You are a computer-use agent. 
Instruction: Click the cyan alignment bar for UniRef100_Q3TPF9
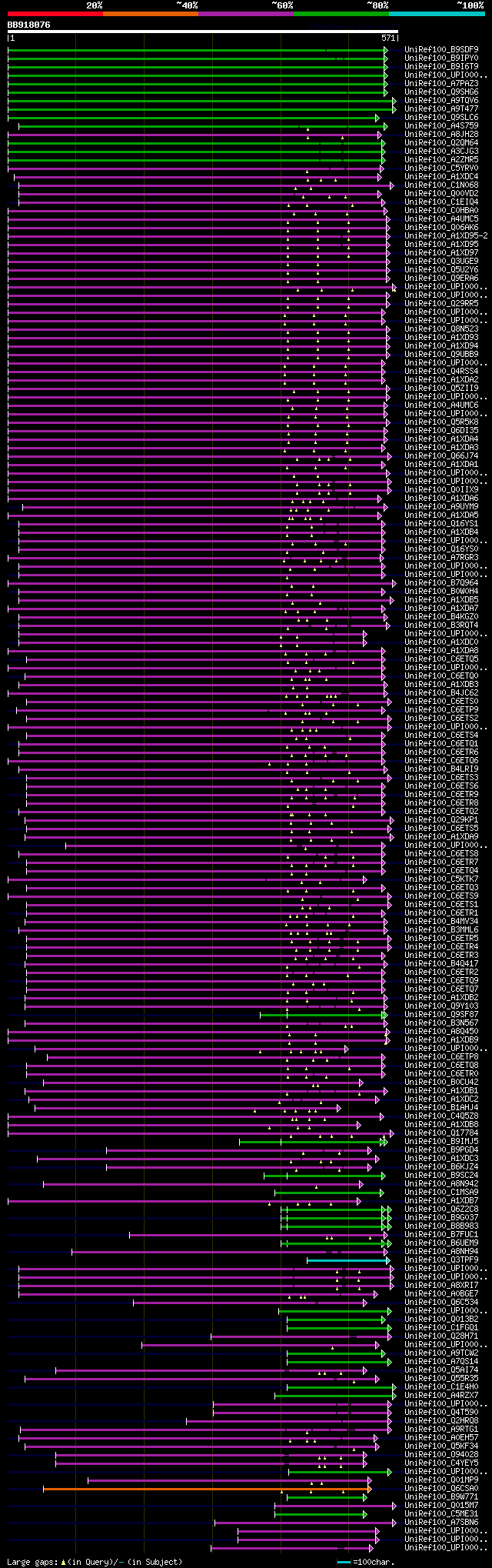(348, 1260)
